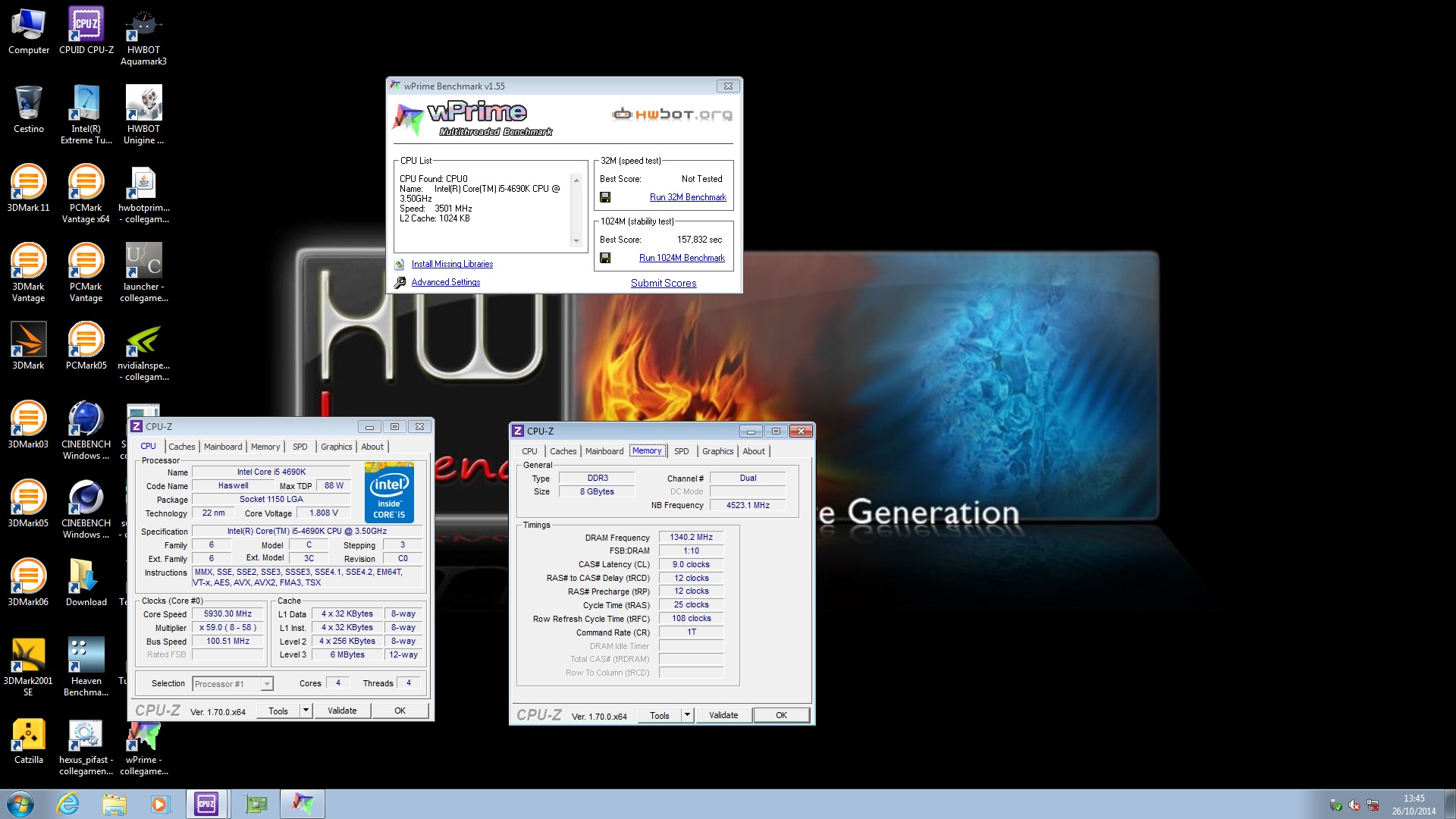Click the Core Speed value 5930.30 MHz
Image resolution: width=1456 pixels, height=819 pixels.
click(x=227, y=614)
